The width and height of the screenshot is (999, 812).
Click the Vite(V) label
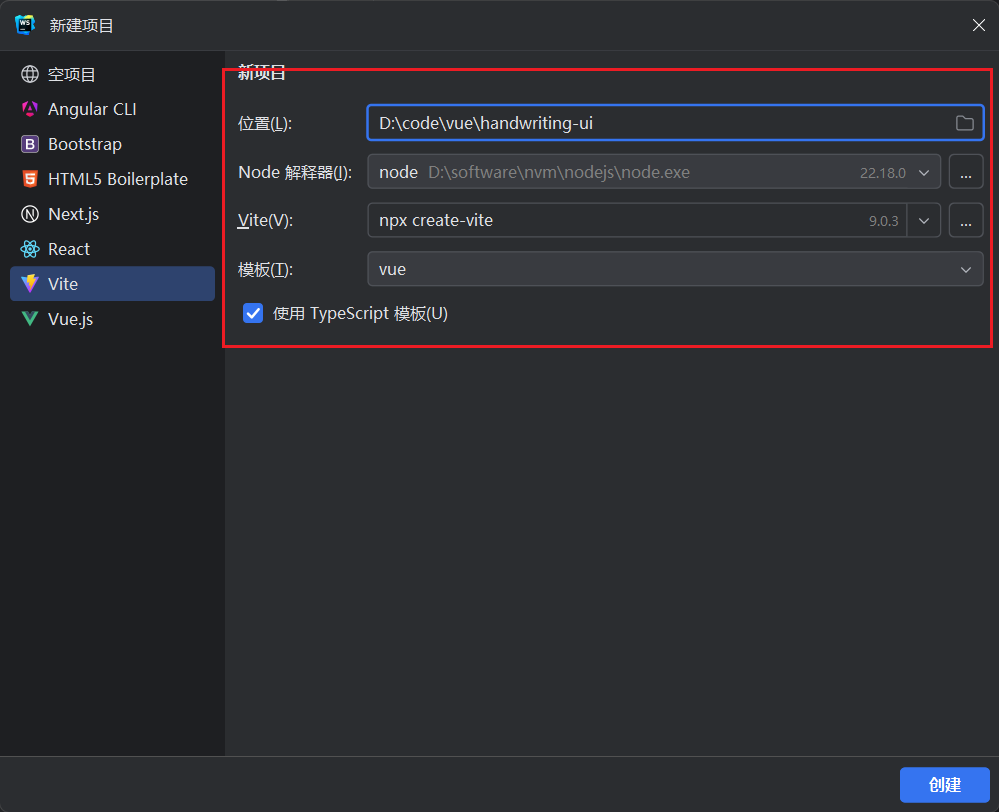(265, 221)
